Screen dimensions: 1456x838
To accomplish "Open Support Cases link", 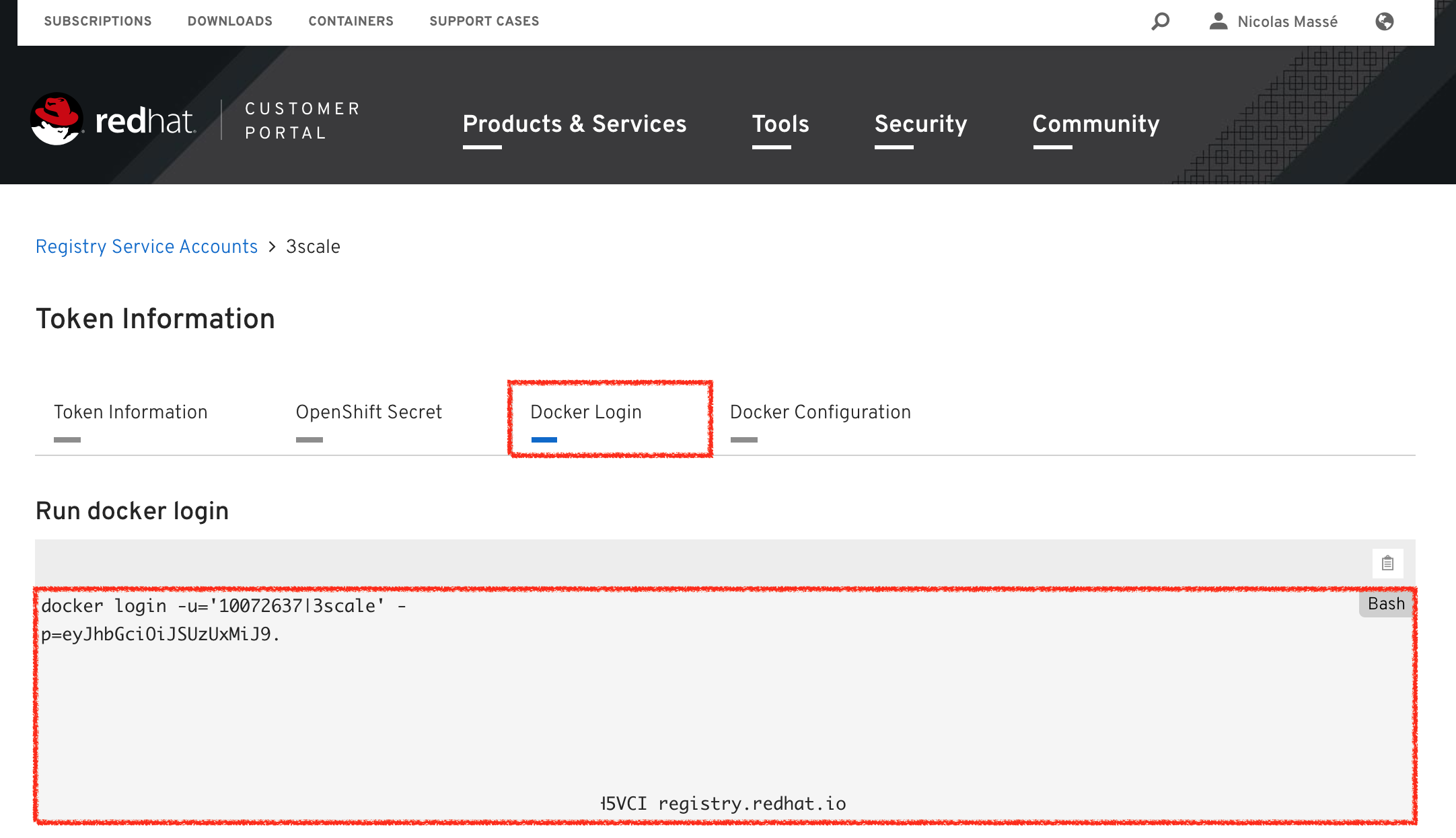I will (484, 22).
